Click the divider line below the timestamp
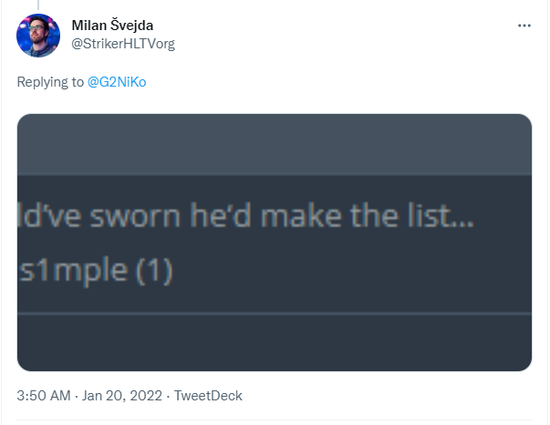 click(x=274, y=419)
